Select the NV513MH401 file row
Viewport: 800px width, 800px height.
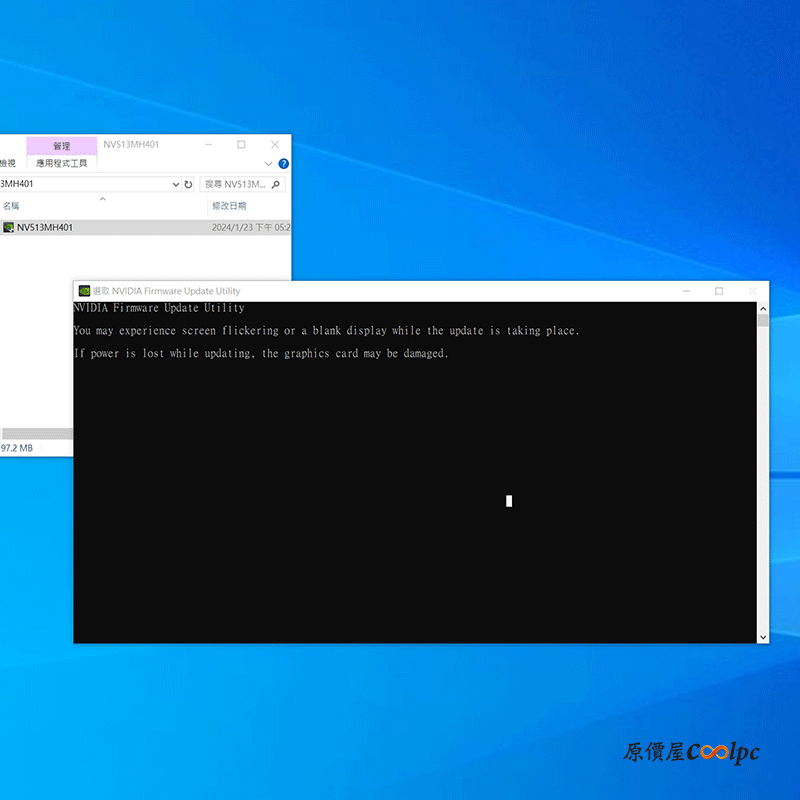point(145,228)
